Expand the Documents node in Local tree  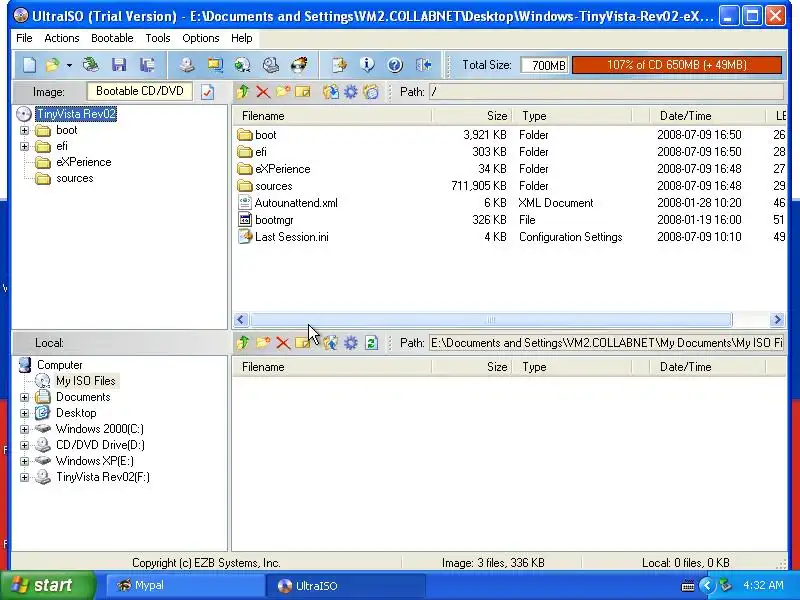pyautogui.click(x=24, y=397)
